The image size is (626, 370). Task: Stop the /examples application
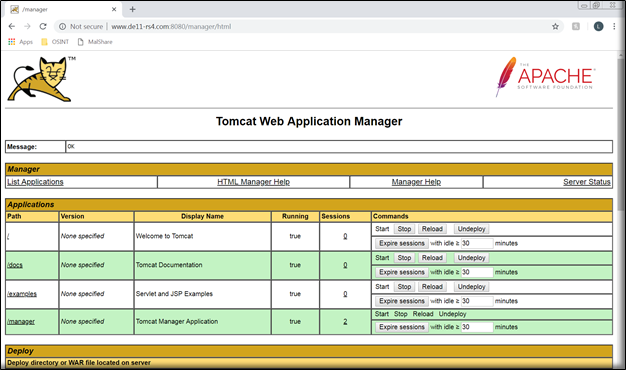[x=404, y=287]
